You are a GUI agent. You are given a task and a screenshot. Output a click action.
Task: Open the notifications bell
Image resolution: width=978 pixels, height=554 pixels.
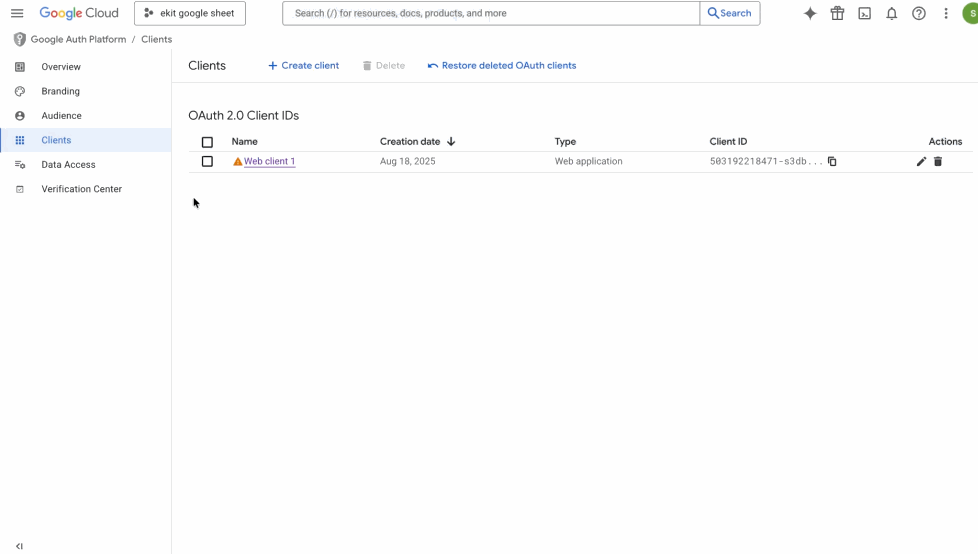tap(892, 13)
